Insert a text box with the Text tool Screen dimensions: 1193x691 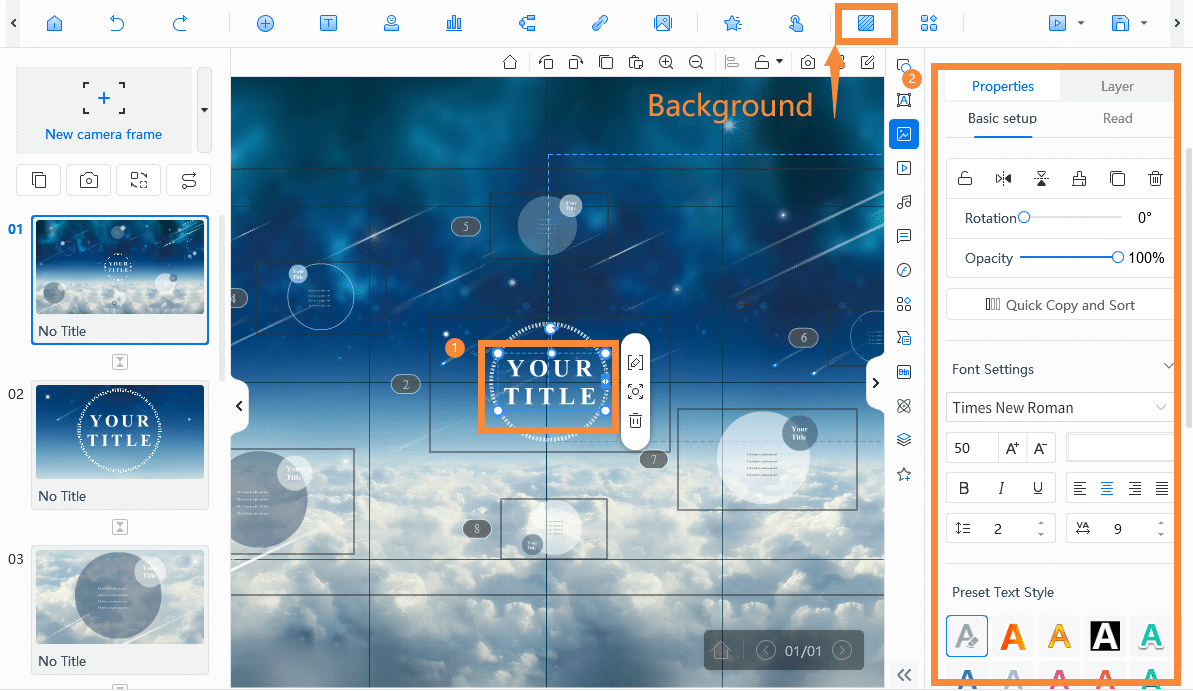(x=328, y=23)
